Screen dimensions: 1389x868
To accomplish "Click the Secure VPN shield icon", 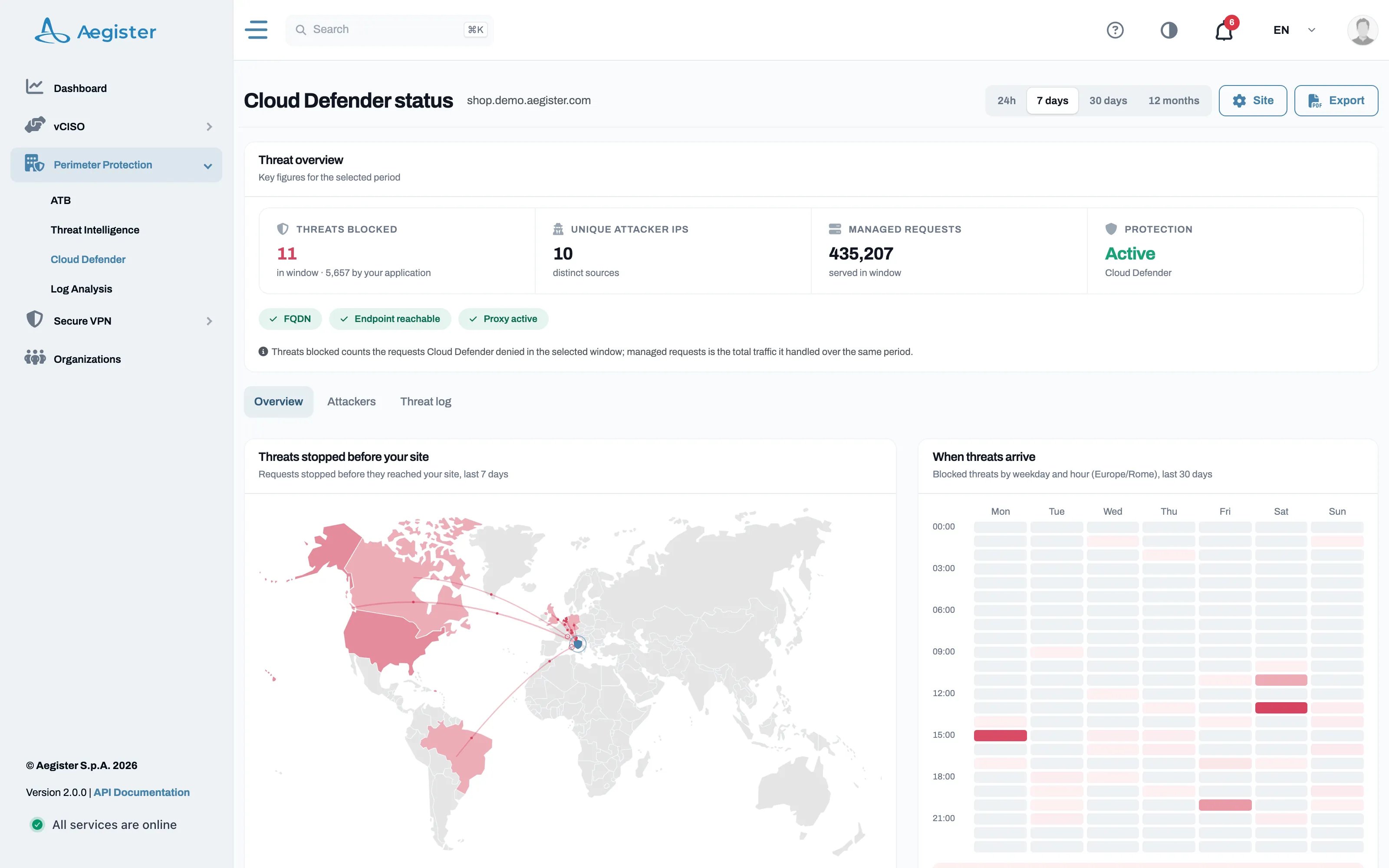I will [34, 320].
